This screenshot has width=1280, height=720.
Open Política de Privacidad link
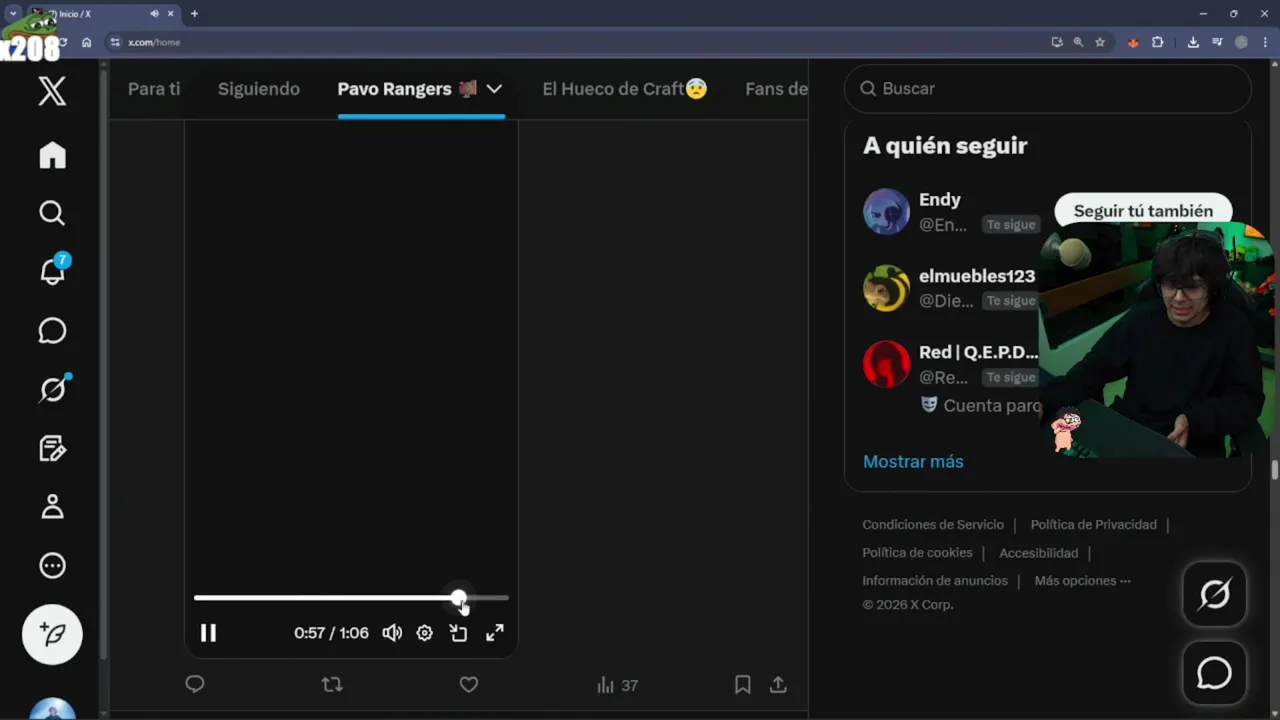click(1093, 525)
